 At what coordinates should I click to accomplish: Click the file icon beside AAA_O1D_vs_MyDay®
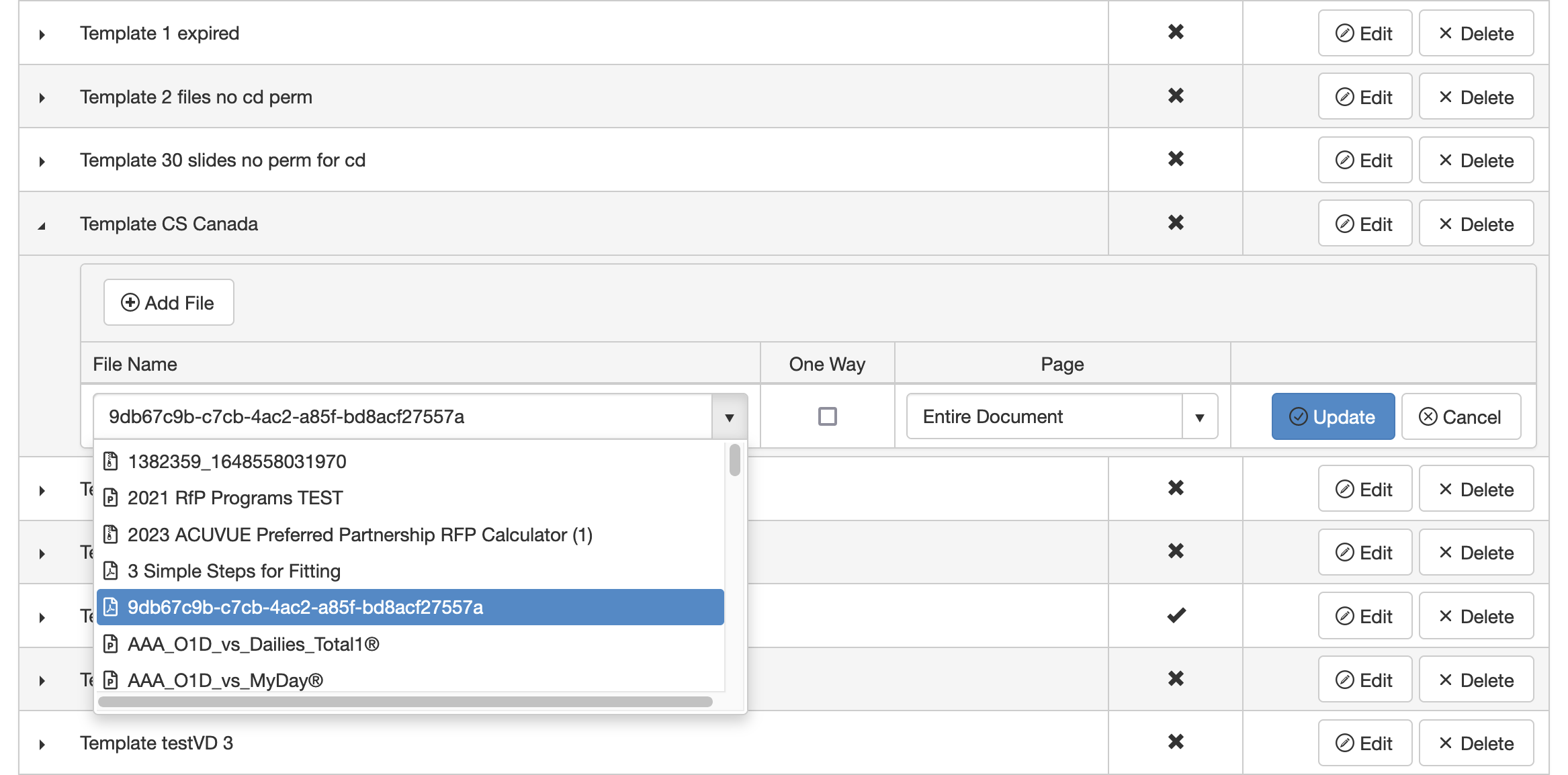pyautogui.click(x=111, y=680)
